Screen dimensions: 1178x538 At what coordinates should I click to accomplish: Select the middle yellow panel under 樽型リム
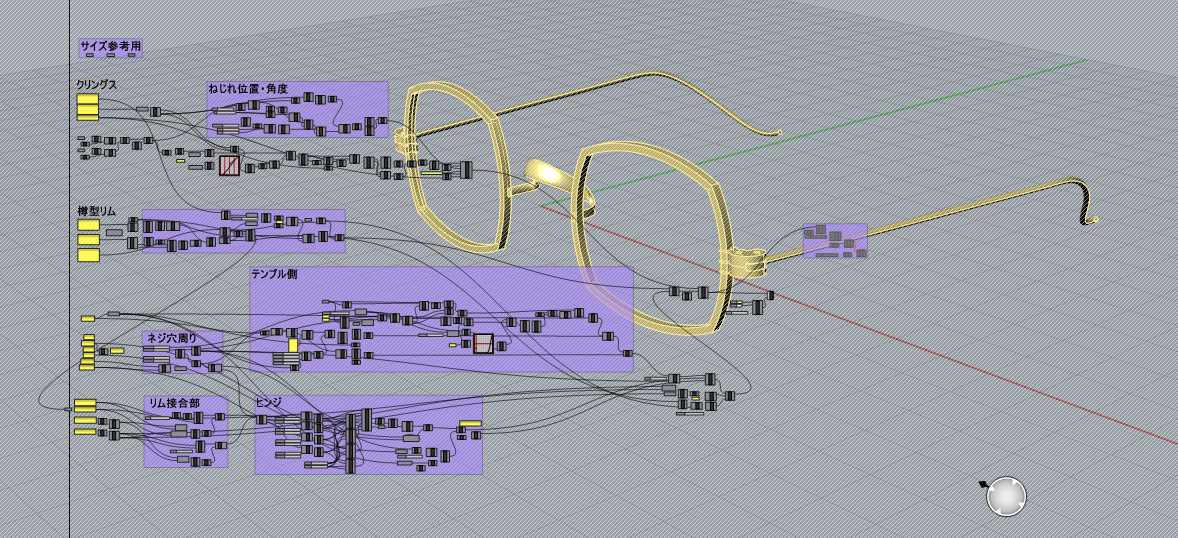pos(88,240)
